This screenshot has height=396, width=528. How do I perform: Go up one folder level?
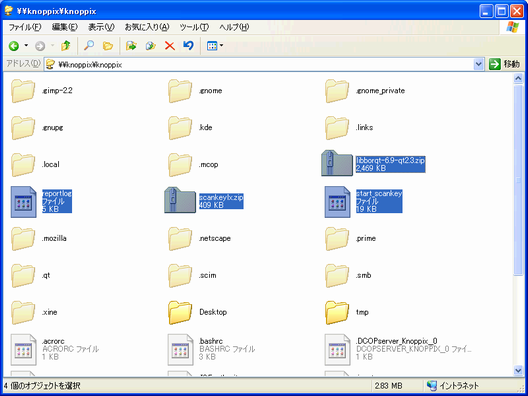[x=66, y=46]
